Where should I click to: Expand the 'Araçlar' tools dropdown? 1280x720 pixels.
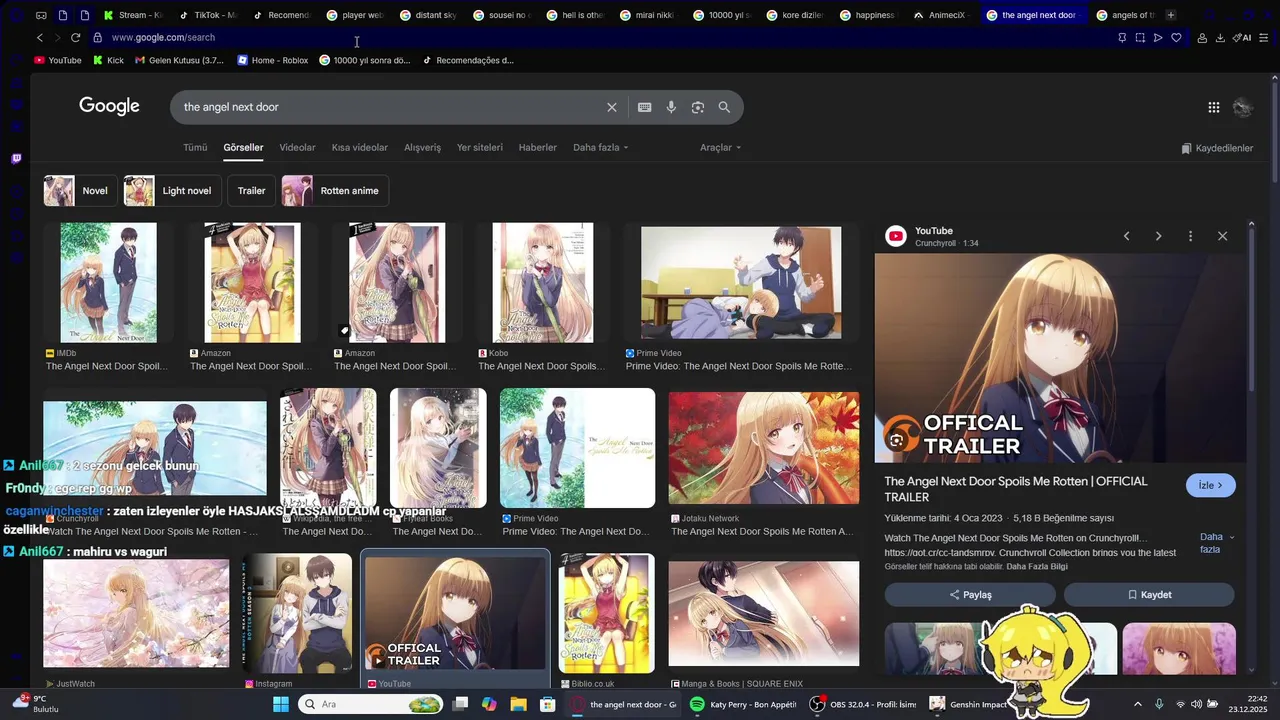coord(720,147)
